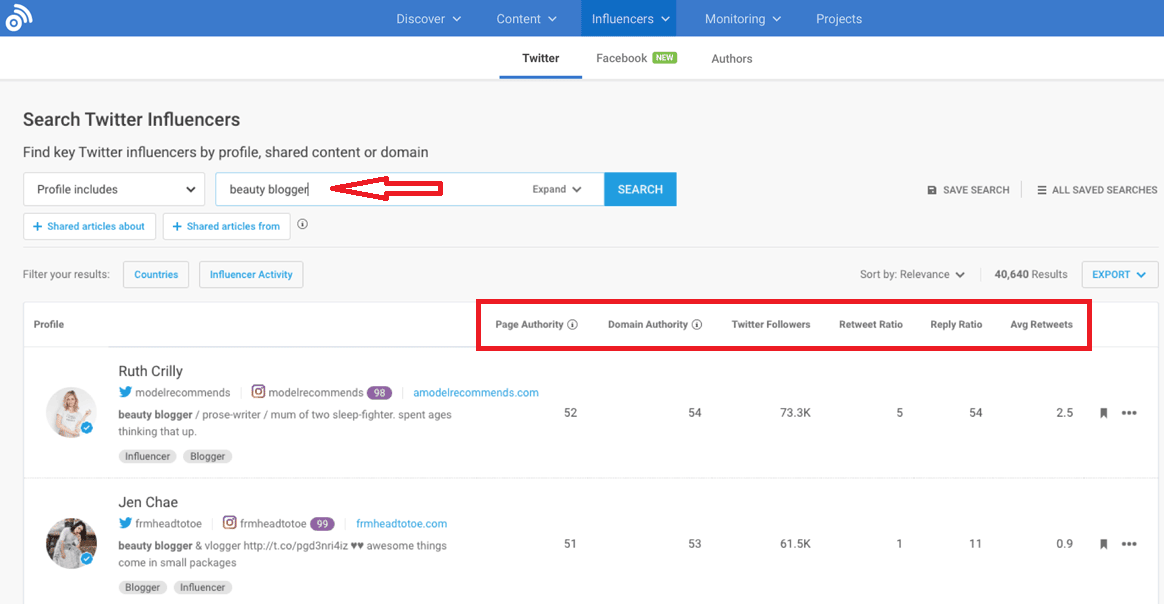Click Twitter followers value 61.5K

click(795, 544)
